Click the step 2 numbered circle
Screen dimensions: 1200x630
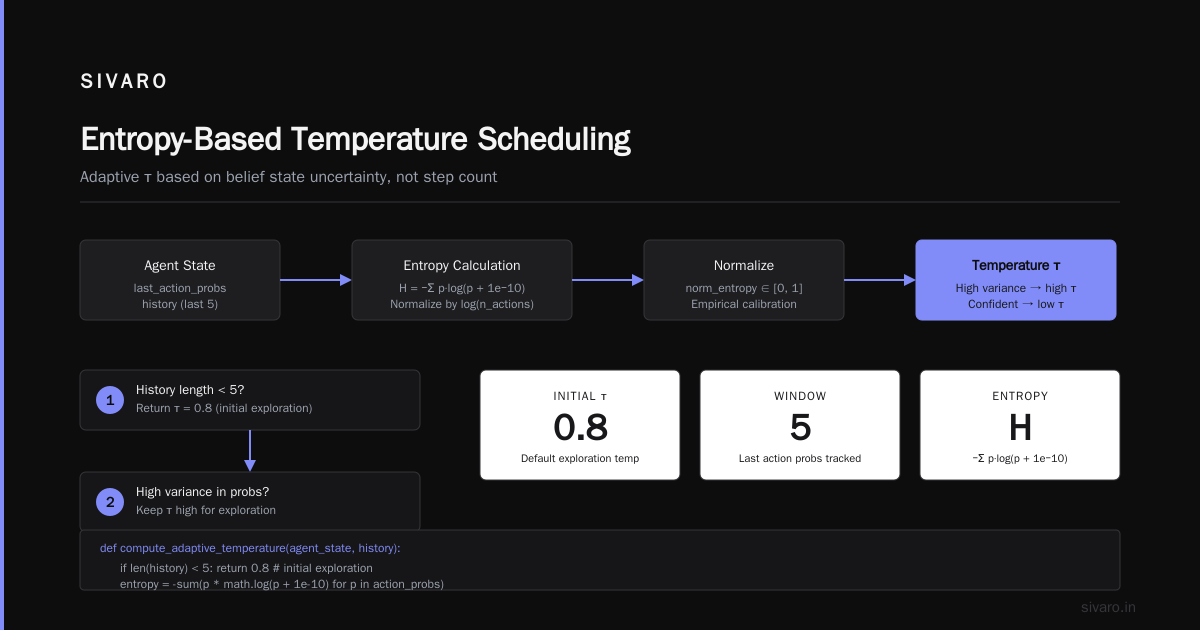coord(109,501)
